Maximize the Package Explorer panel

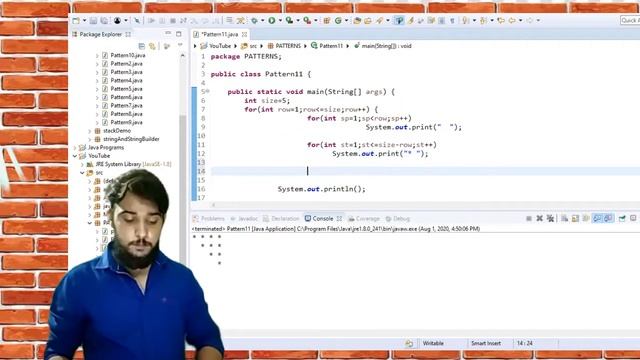[179, 34]
